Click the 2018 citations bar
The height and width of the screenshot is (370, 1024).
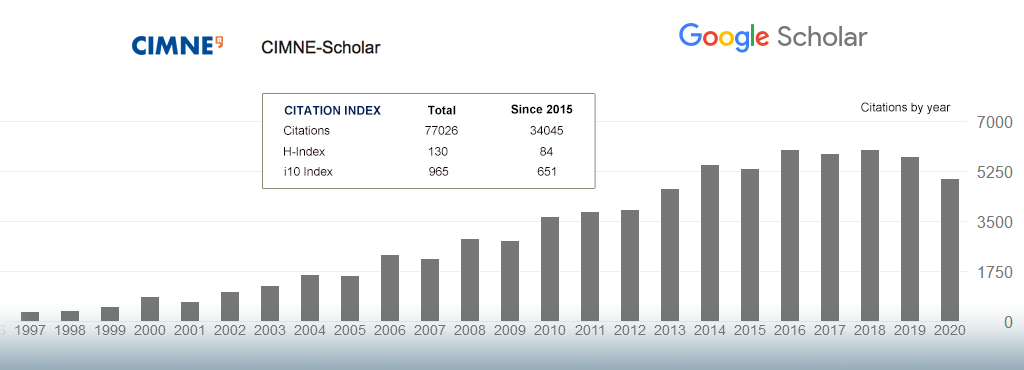[x=870, y=236]
